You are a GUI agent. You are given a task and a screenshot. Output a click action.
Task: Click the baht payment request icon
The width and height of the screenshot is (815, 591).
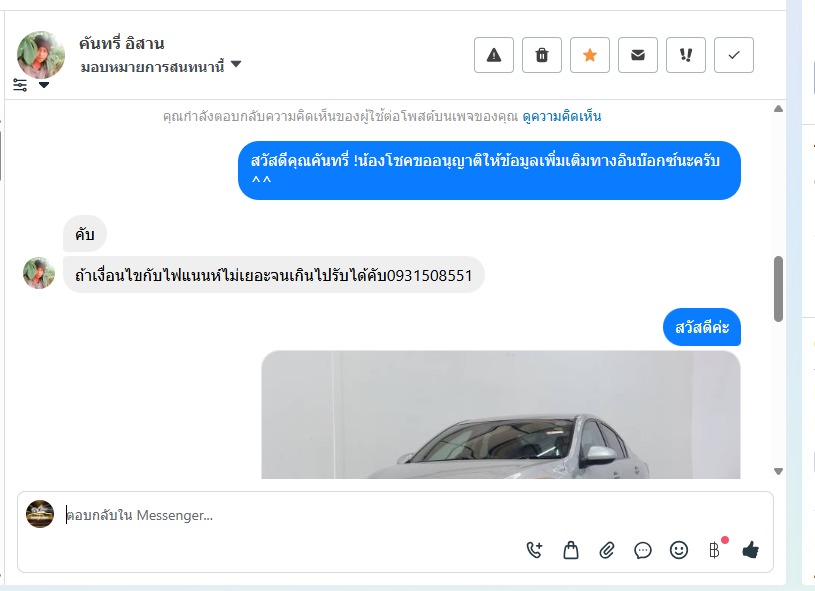[x=715, y=550]
